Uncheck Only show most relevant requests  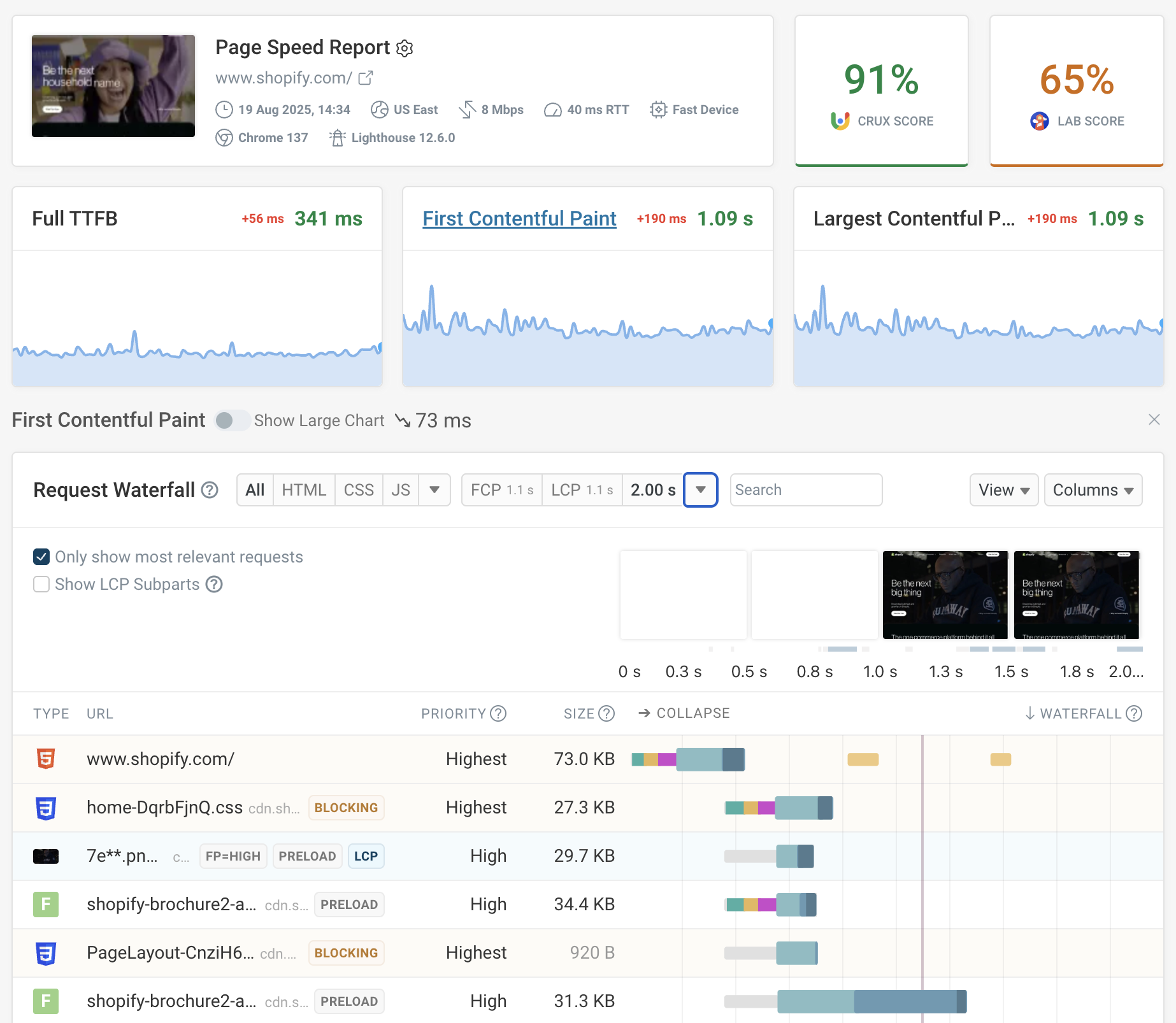[x=41, y=557]
